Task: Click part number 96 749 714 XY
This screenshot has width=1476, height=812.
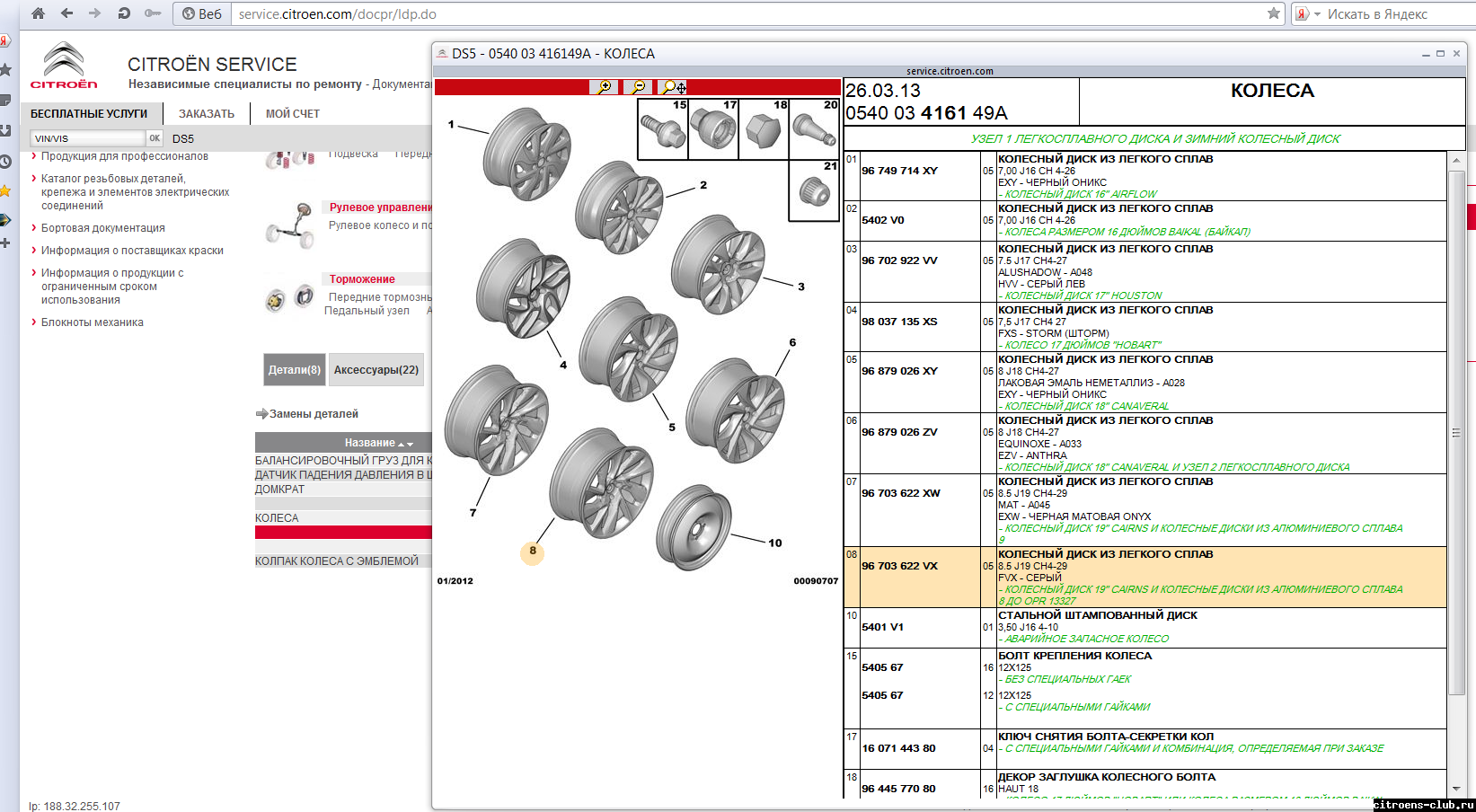Action: pyautogui.click(x=899, y=171)
